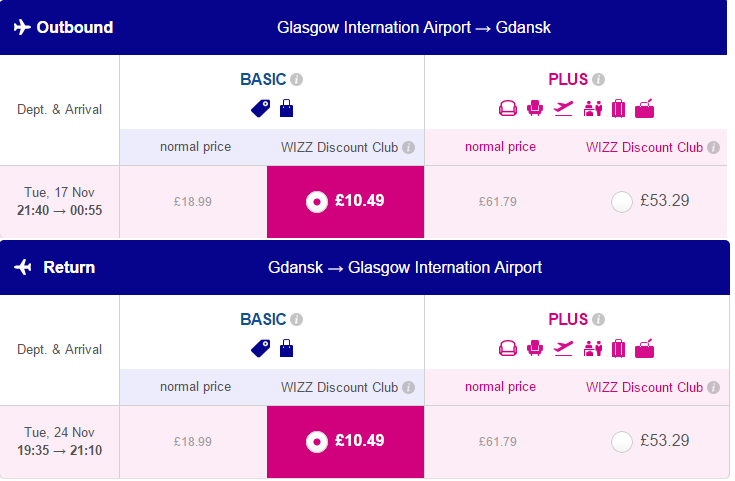The image size is (735, 481).
Task: Click the Return airplane header icon
Action: tap(23, 267)
